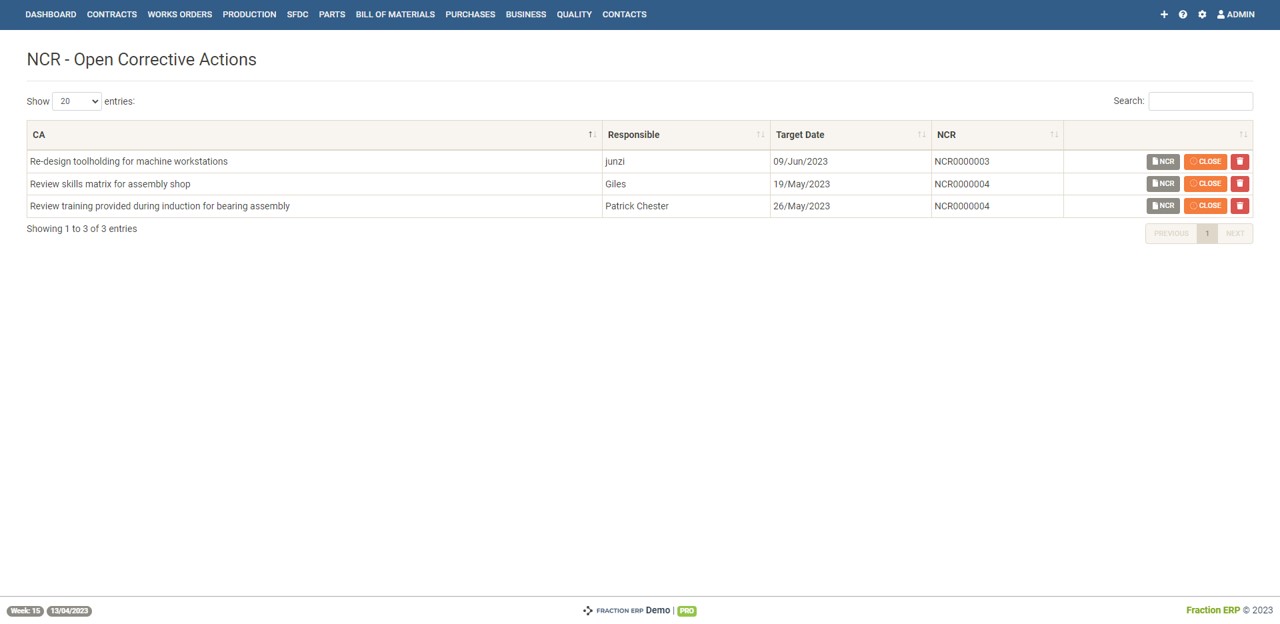This screenshot has width=1280, height=624.
Task: Close the Re-design toolholding corrective action
Action: [x=1205, y=162]
